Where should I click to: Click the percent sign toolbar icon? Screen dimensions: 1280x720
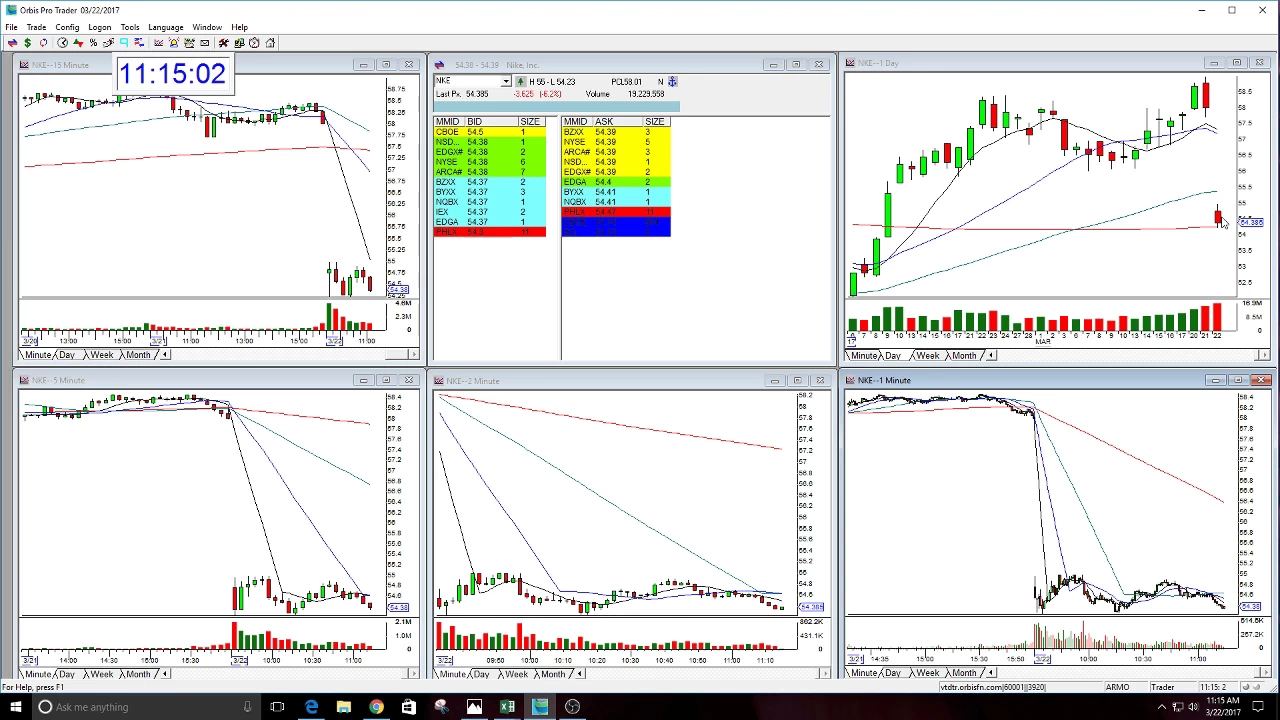[93, 42]
